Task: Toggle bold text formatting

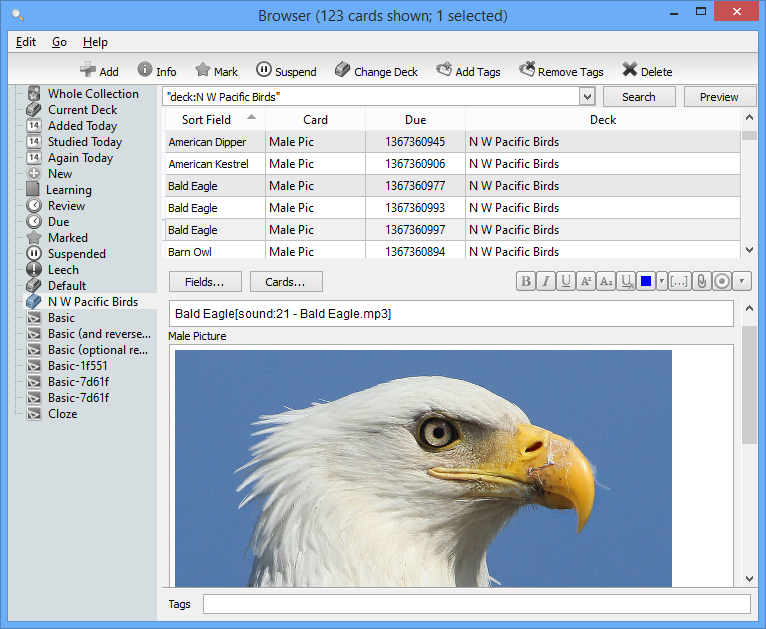Action: [526, 281]
